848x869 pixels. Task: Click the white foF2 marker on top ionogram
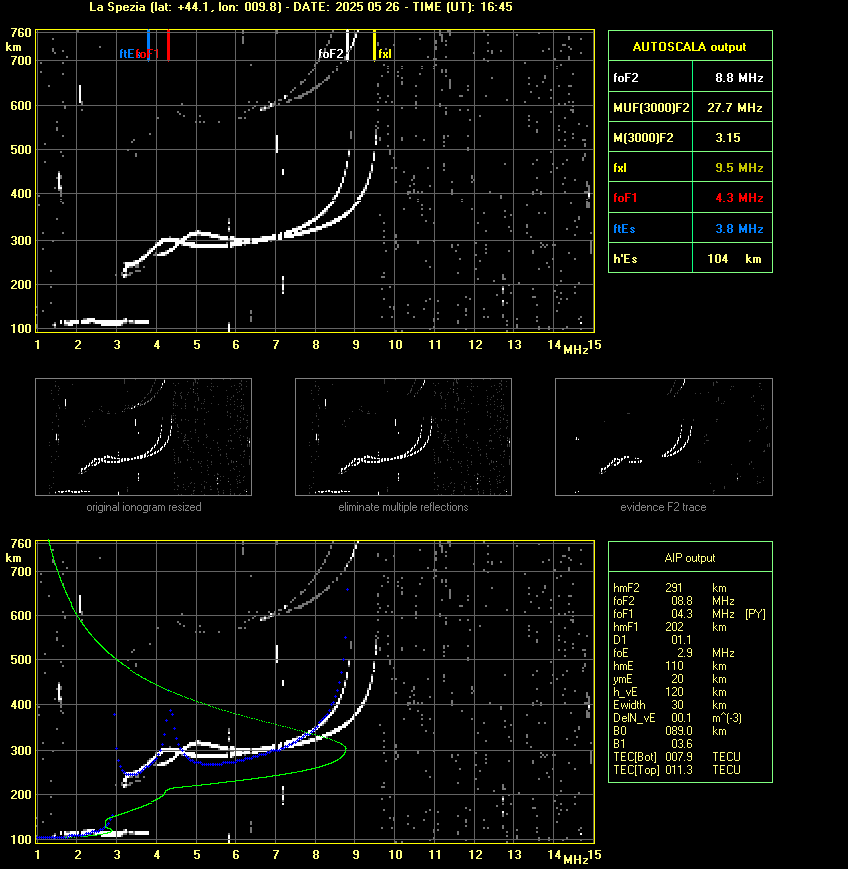click(348, 45)
